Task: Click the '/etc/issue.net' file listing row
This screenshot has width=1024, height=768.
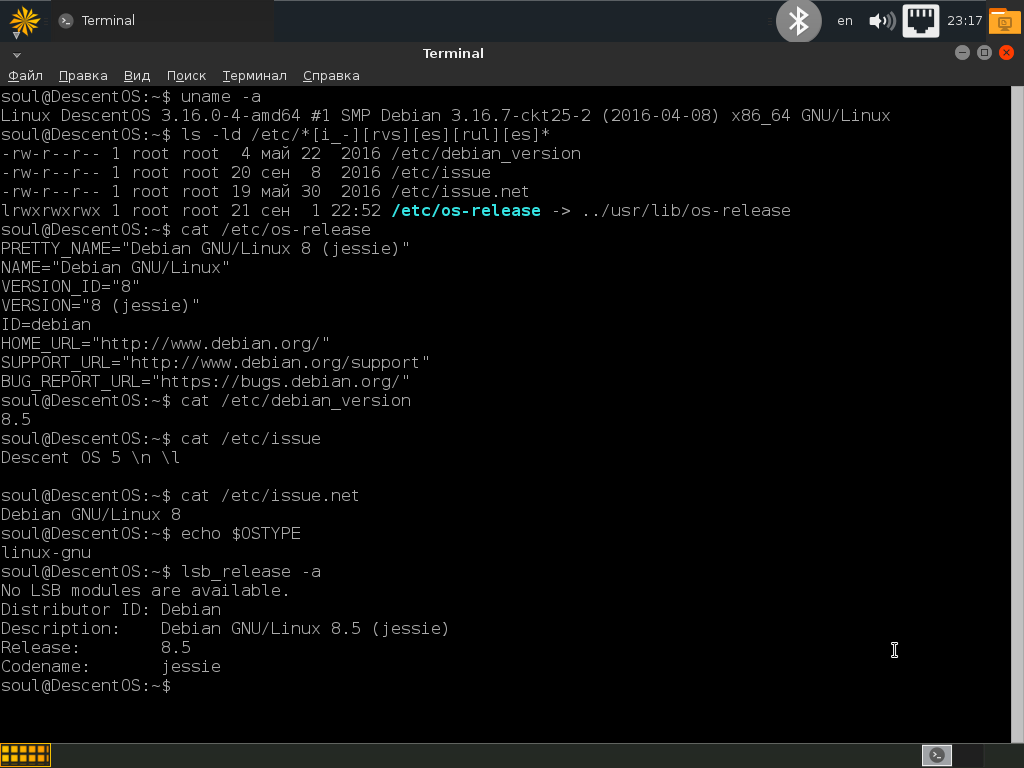Action: point(265,192)
